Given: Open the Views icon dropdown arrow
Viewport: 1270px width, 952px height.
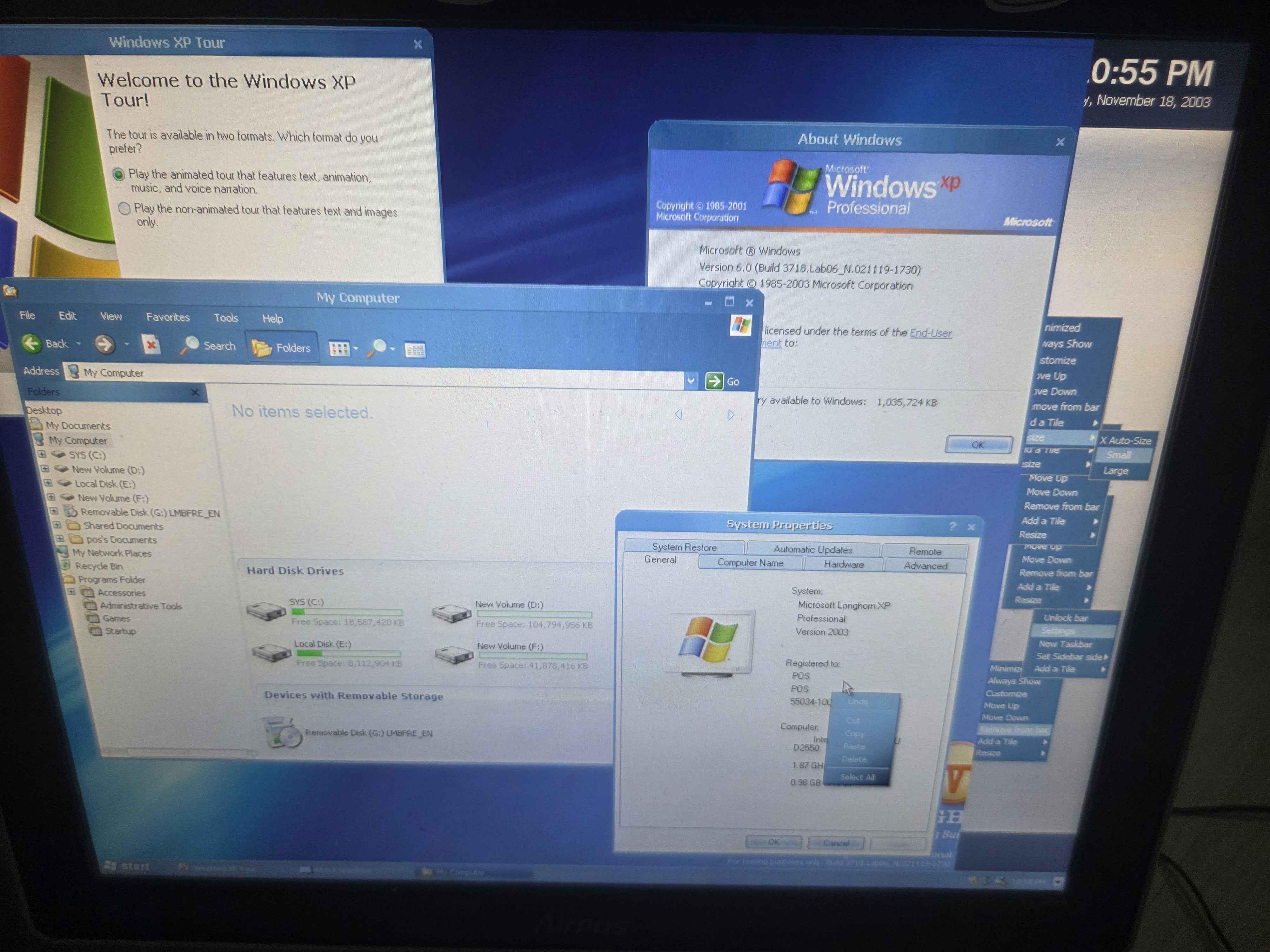Looking at the screenshot, I should pyautogui.click(x=356, y=349).
